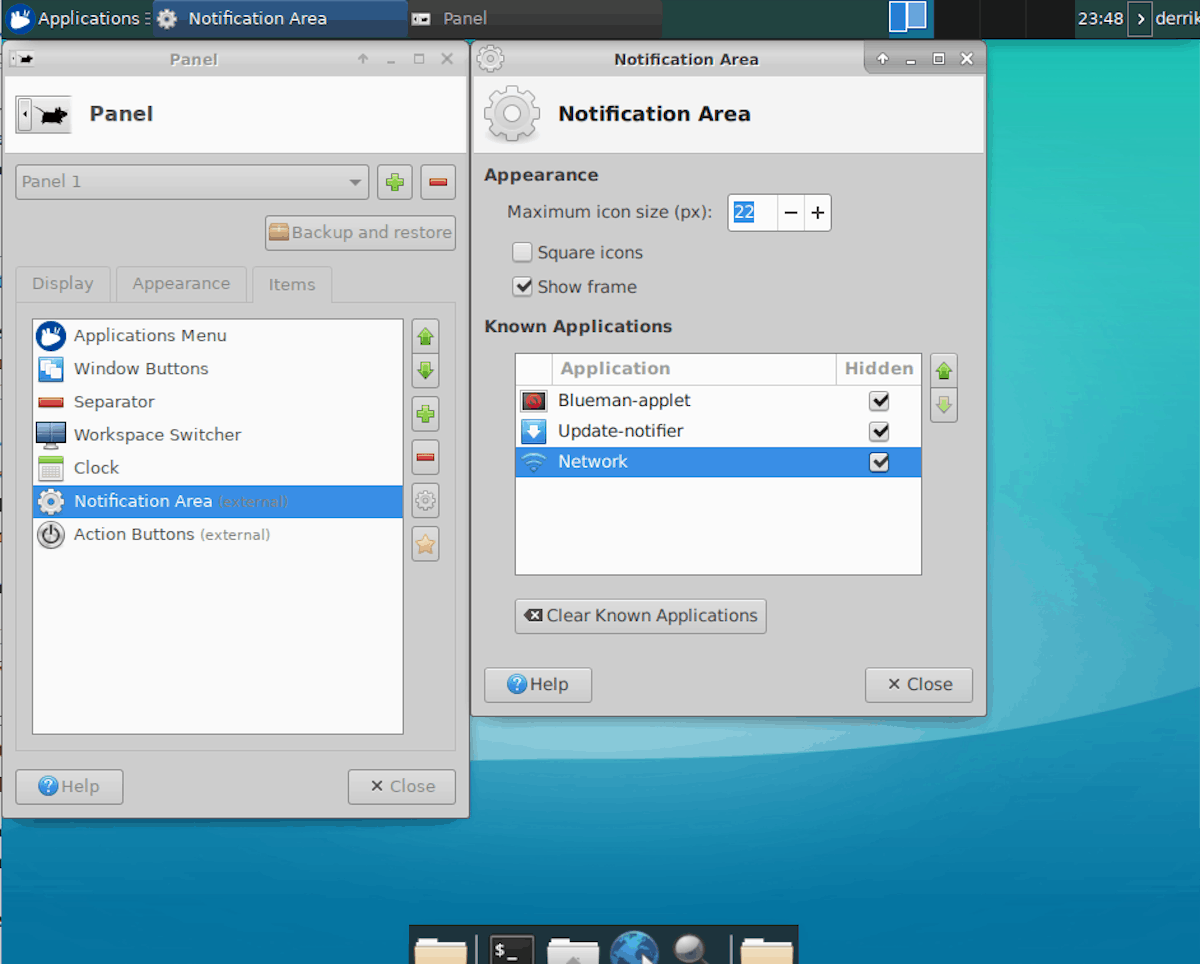The width and height of the screenshot is (1200, 964).
Task: Click the maximum icon size input field
Action: click(x=752, y=213)
